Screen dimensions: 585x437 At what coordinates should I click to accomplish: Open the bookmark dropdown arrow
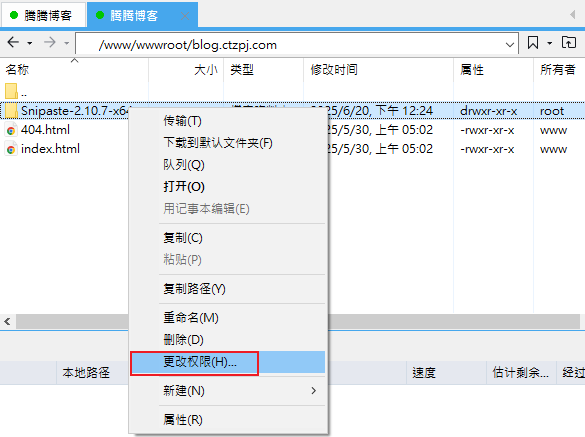click(550, 43)
